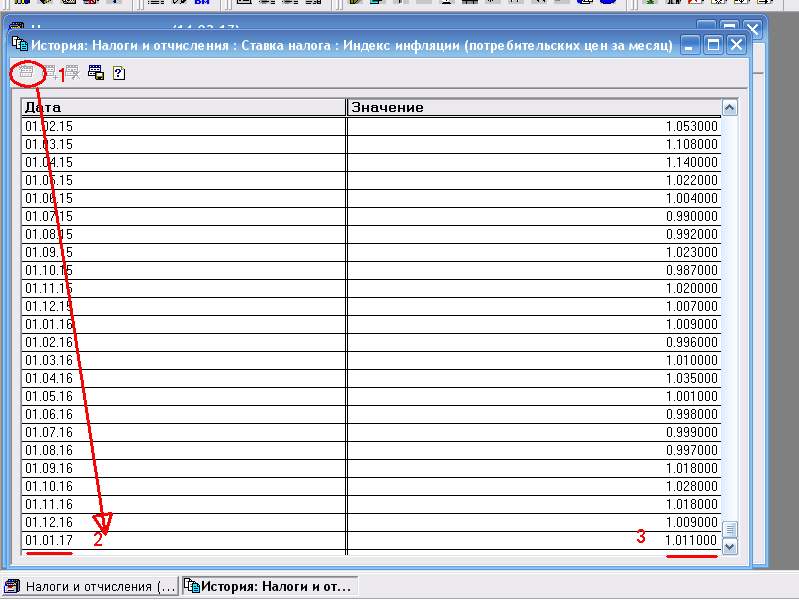799x600 pixels.
Task: Click value 1.140000
Action: tap(691, 162)
